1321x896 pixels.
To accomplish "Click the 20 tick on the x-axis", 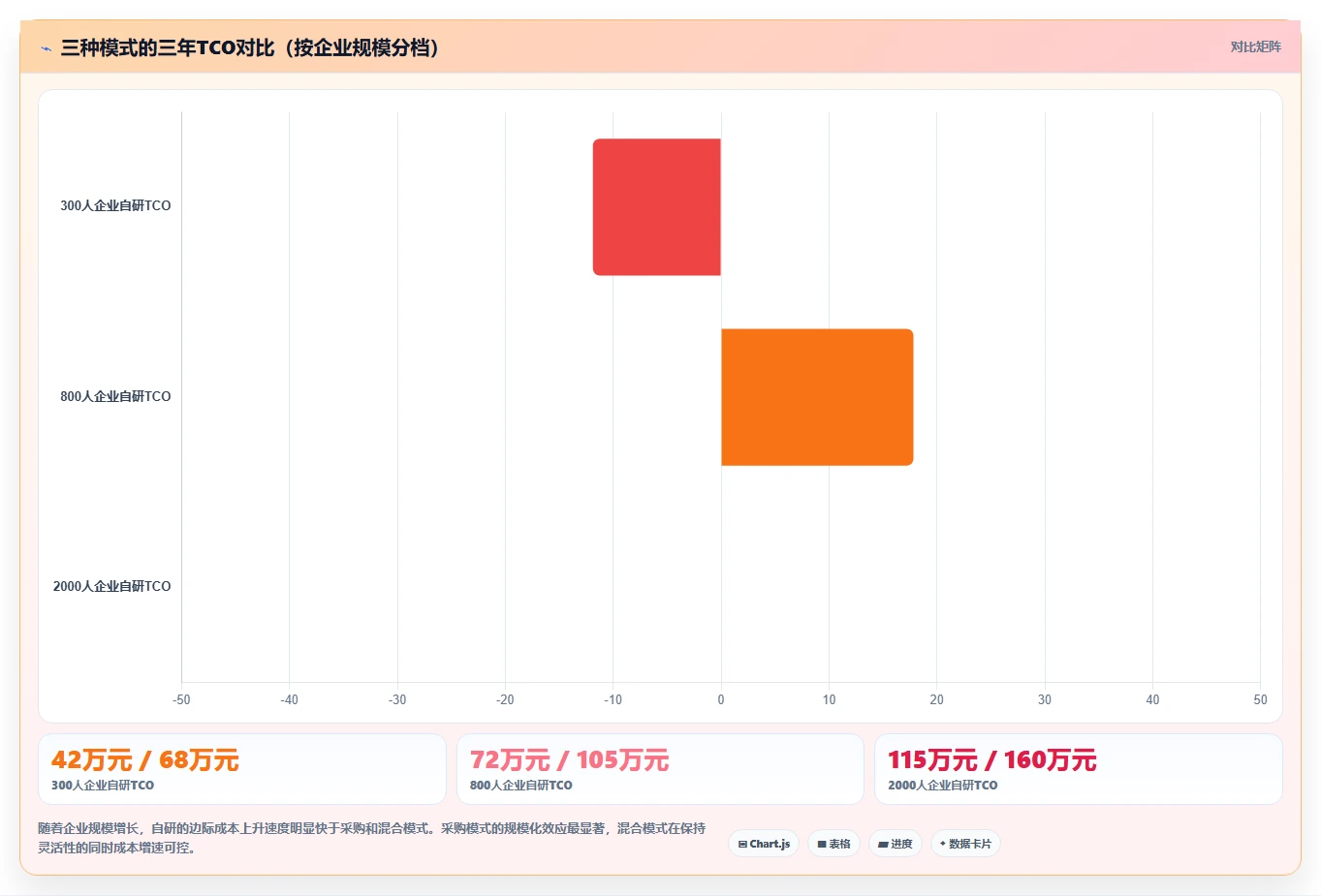I will pyautogui.click(x=936, y=699).
